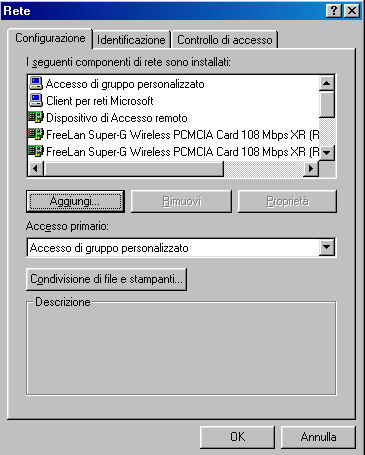Select the Accesso di gruppo personalizzato icon
This screenshot has height=455, width=365.
(x=36, y=83)
